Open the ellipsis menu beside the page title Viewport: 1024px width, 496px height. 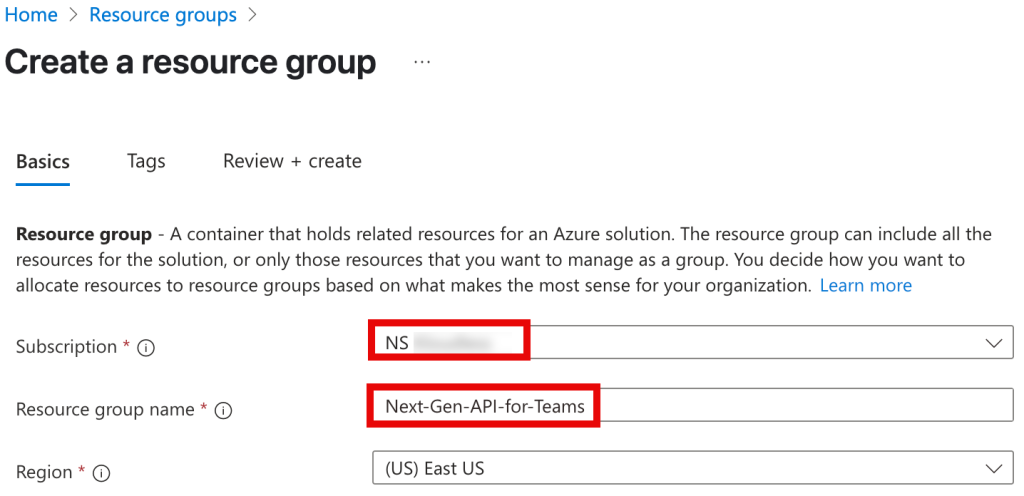tap(422, 62)
